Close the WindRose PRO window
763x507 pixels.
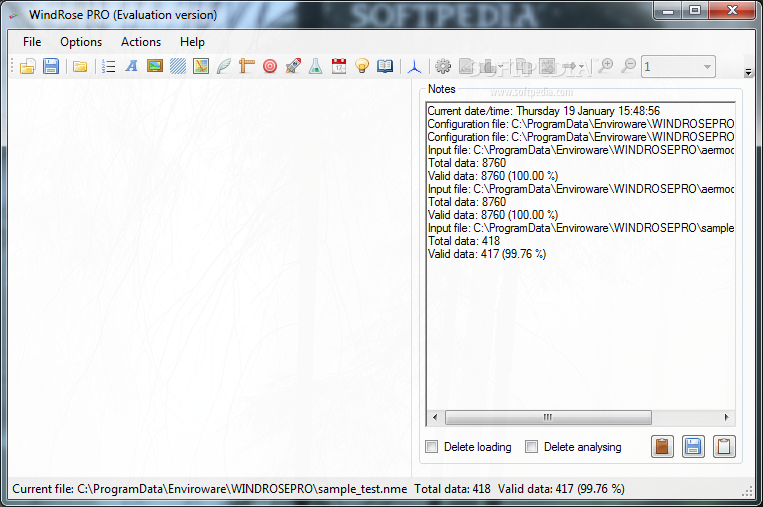tap(732, 10)
